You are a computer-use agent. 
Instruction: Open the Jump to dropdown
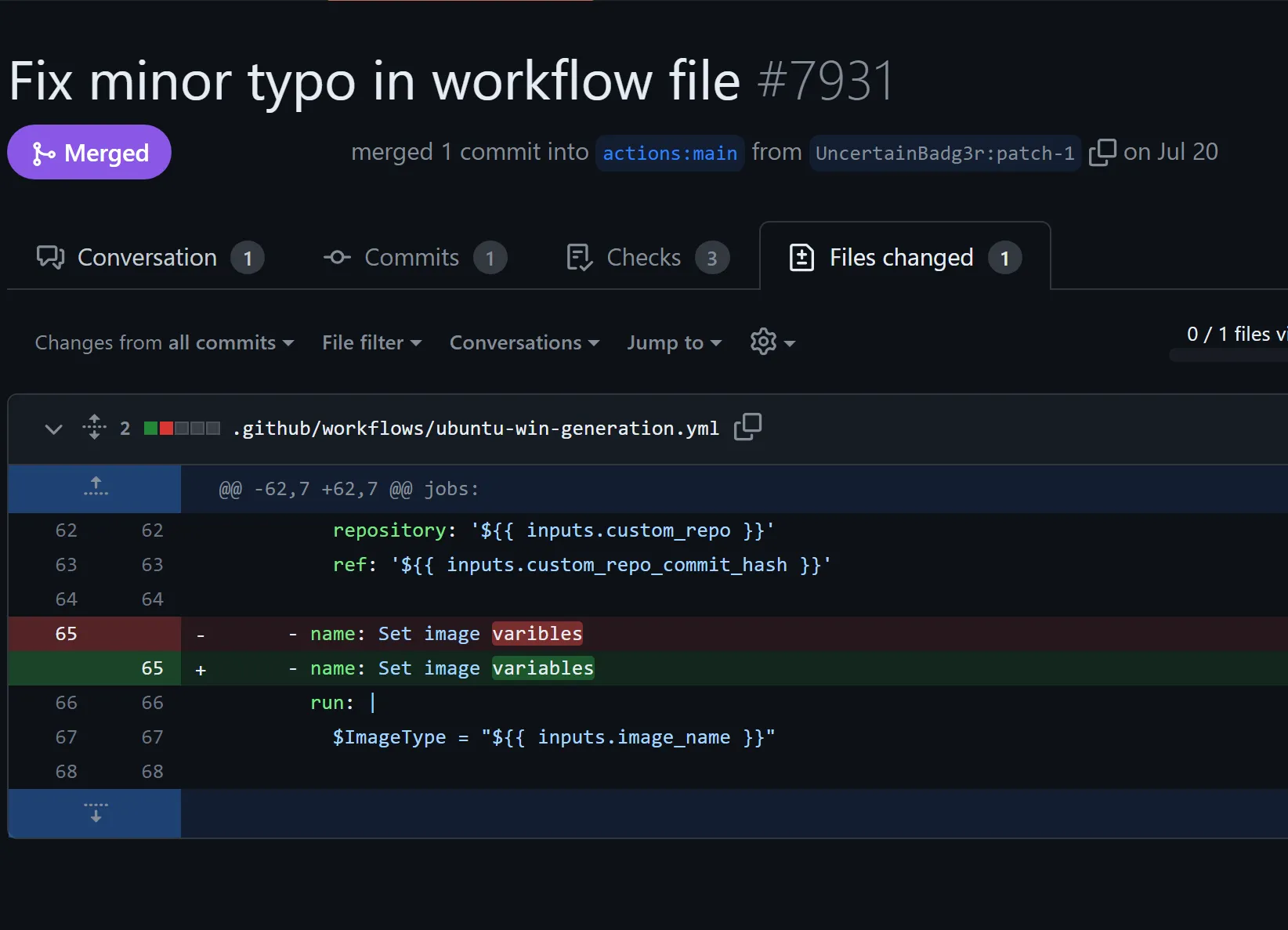[674, 342]
